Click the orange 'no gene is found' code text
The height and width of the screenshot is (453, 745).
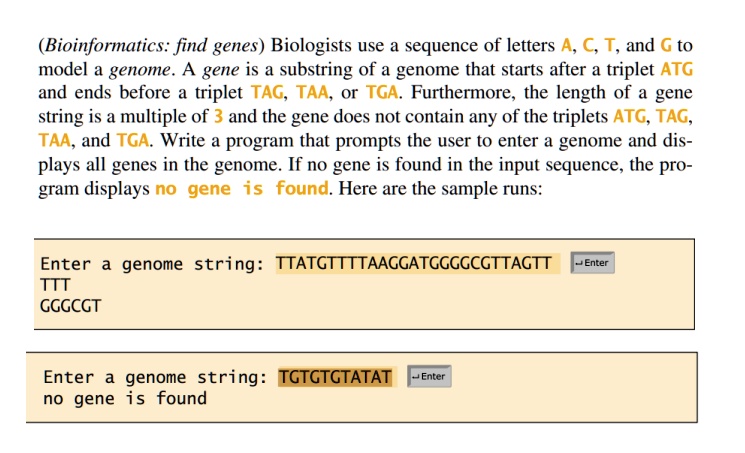[x=242, y=189]
